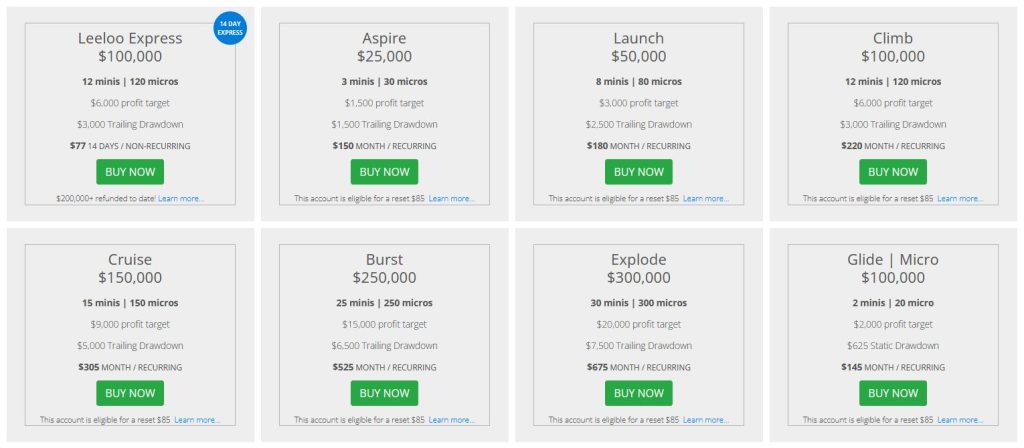
Task: Buy the Leeloo Express $100,000 plan
Action: tap(130, 172)
